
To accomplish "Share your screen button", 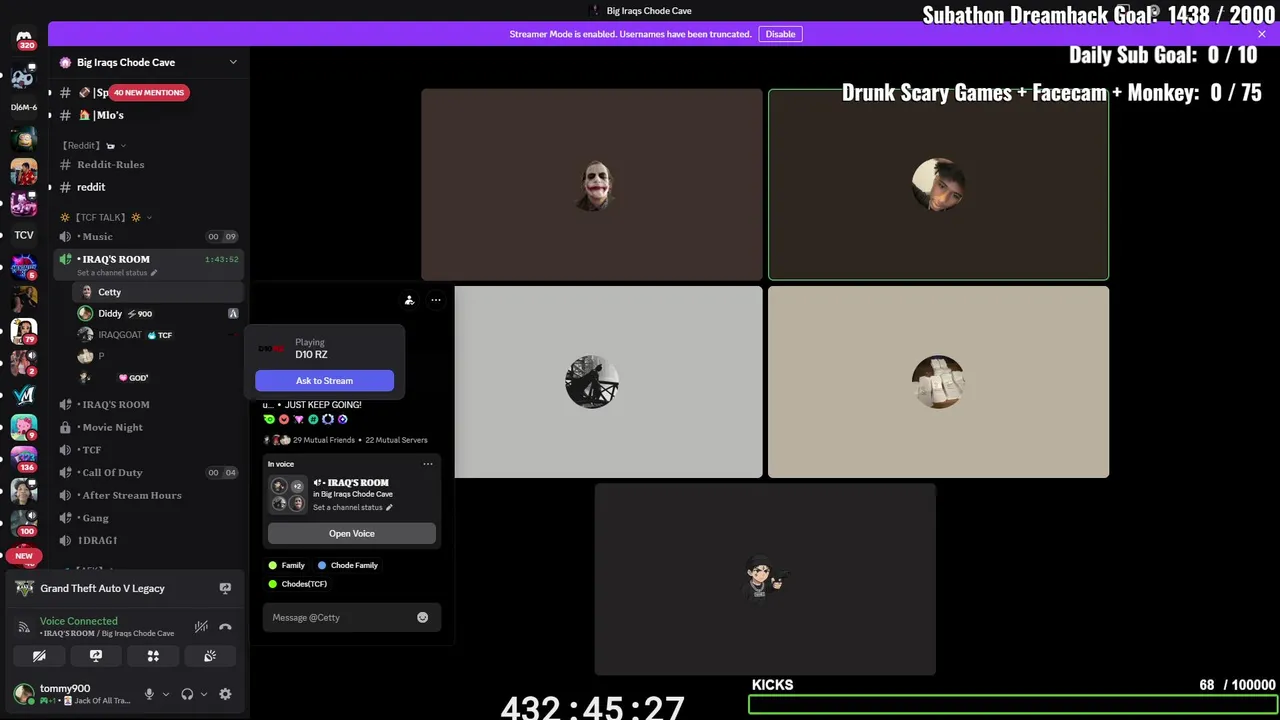I will 96,656.
